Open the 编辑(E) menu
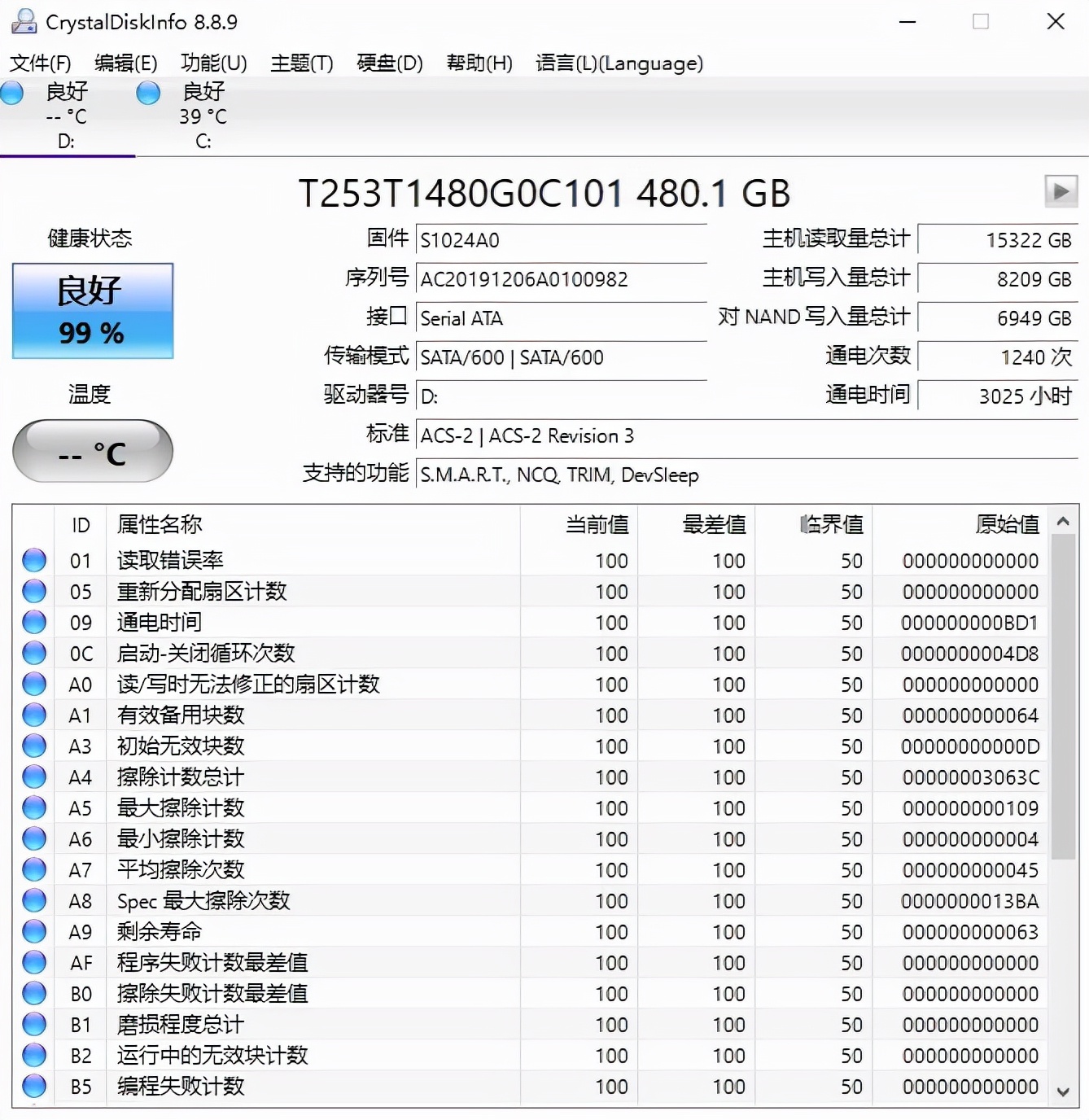Image resolution: width=1089 pixels, height=1120 pixels. 126,63
